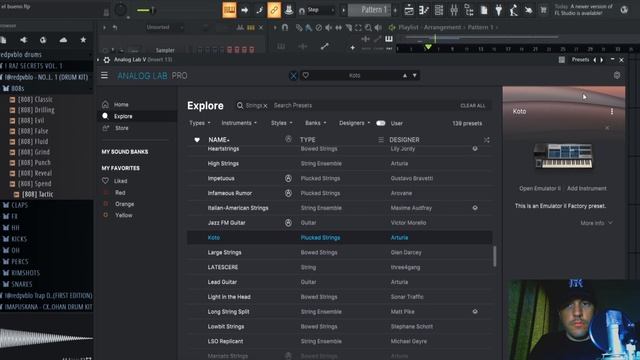Open the Home tab in Analog Lab
640x360 pixels.
(121, 104)
